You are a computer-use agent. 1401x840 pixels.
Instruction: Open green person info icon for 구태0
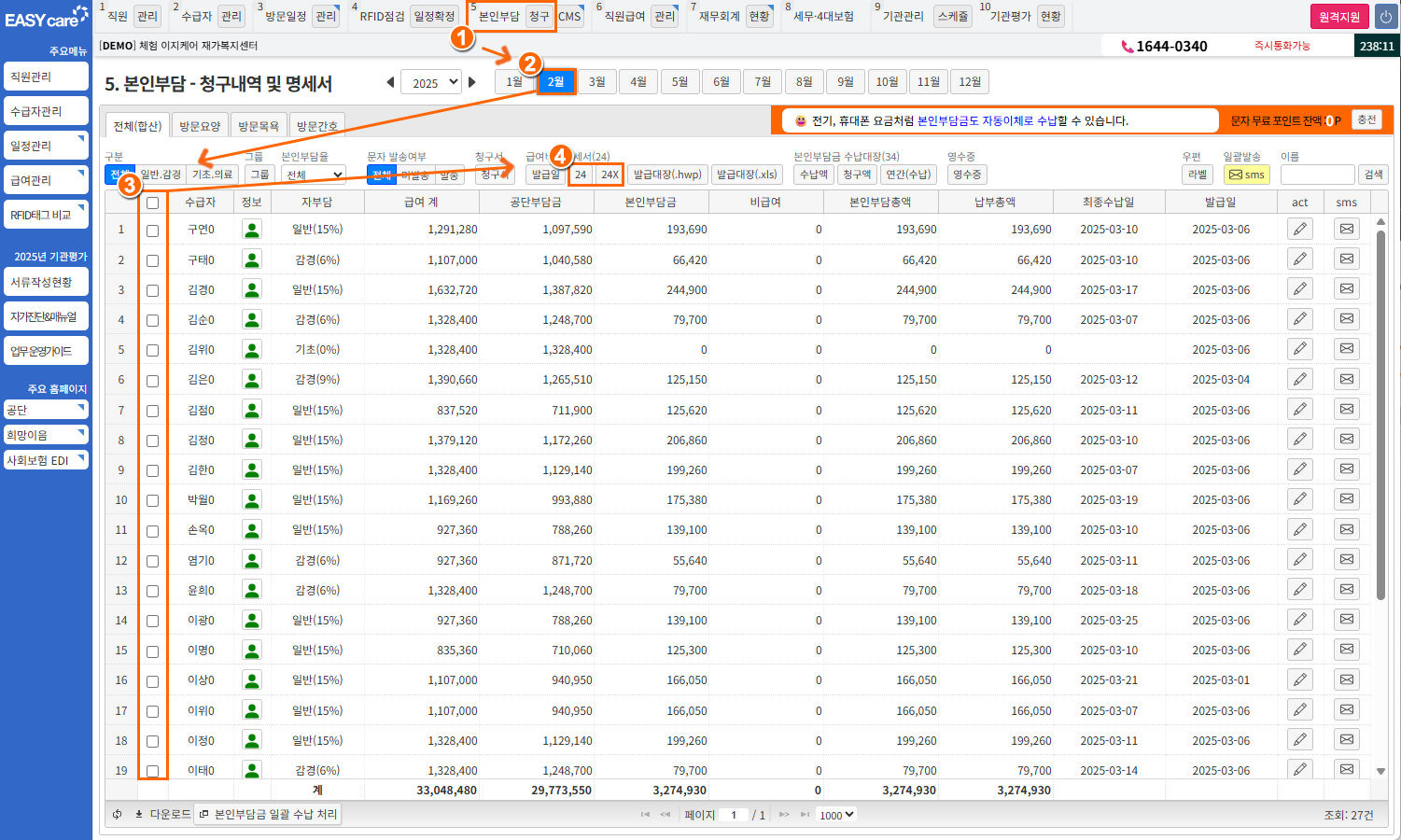pyautogui.click(x=251, y=259)
